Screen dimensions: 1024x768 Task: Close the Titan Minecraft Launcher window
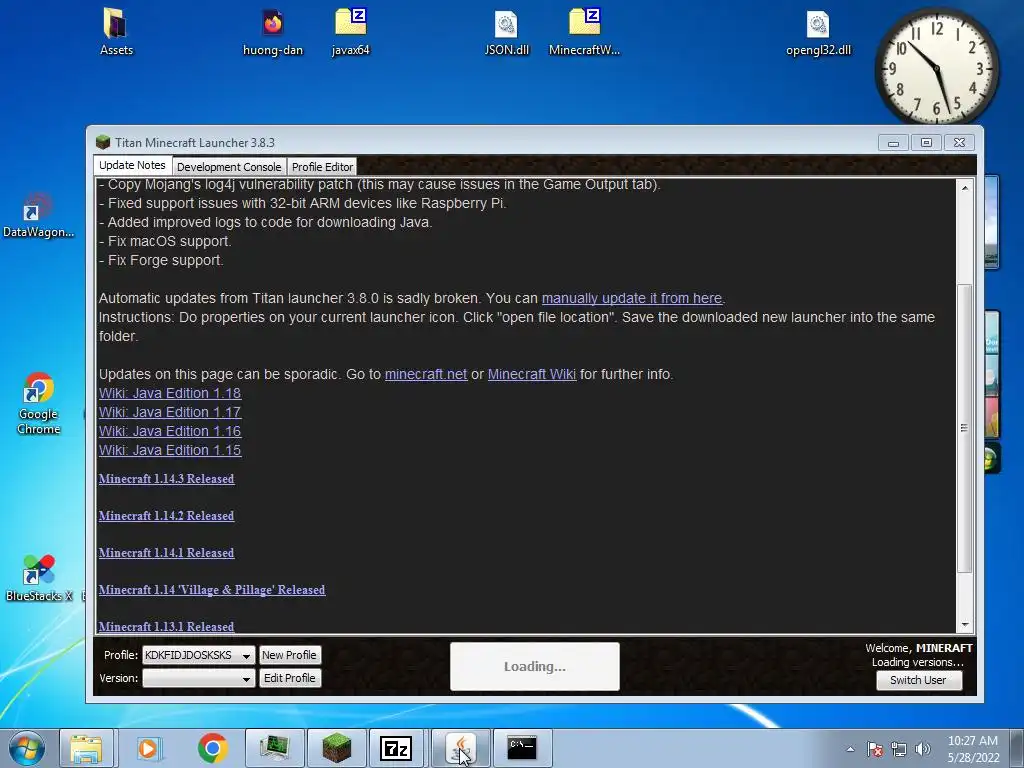click(959, 142)
